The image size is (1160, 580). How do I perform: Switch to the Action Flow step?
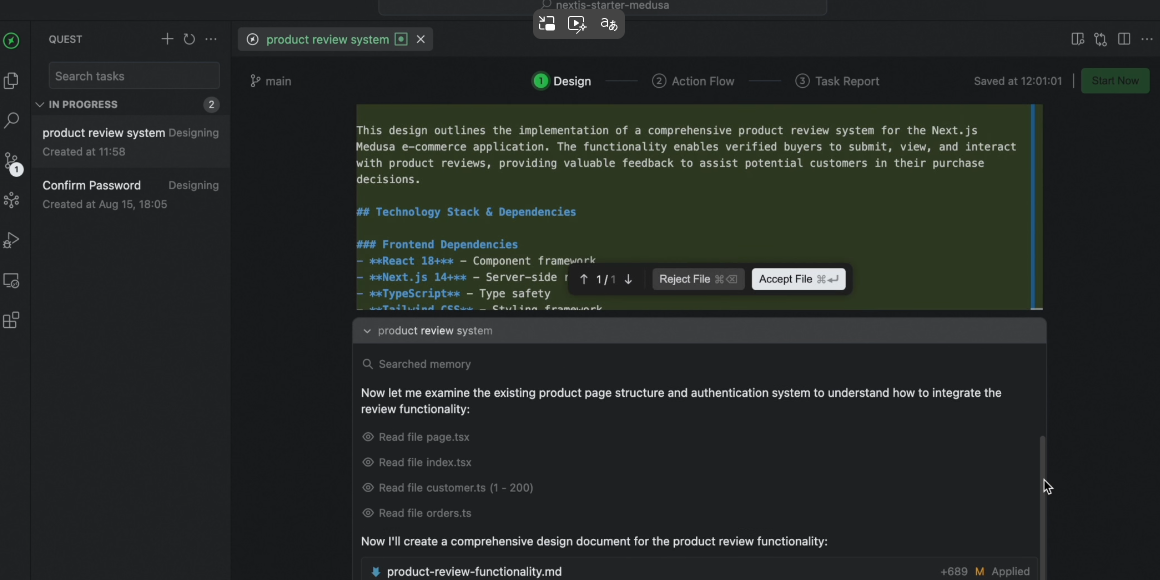(x=693, y=81)
